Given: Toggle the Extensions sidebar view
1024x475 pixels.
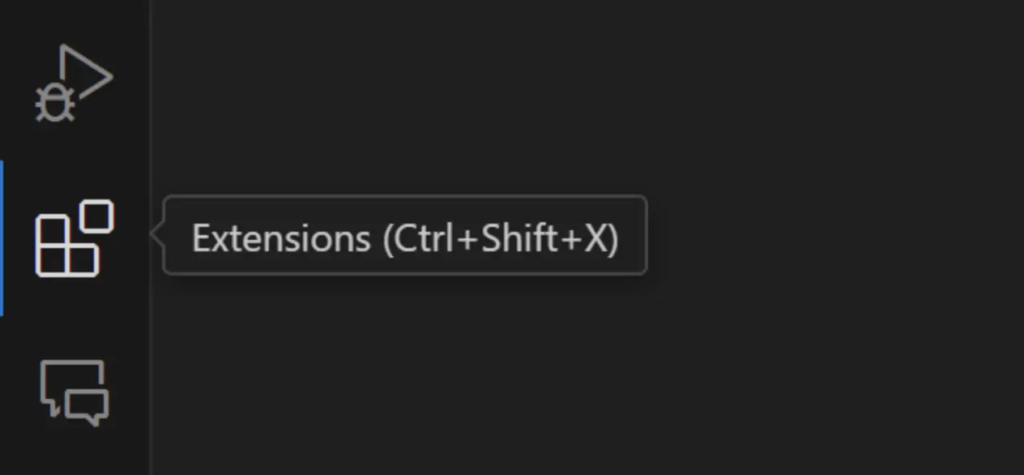Looking at the screenshot, I should [x=73, y=238].
